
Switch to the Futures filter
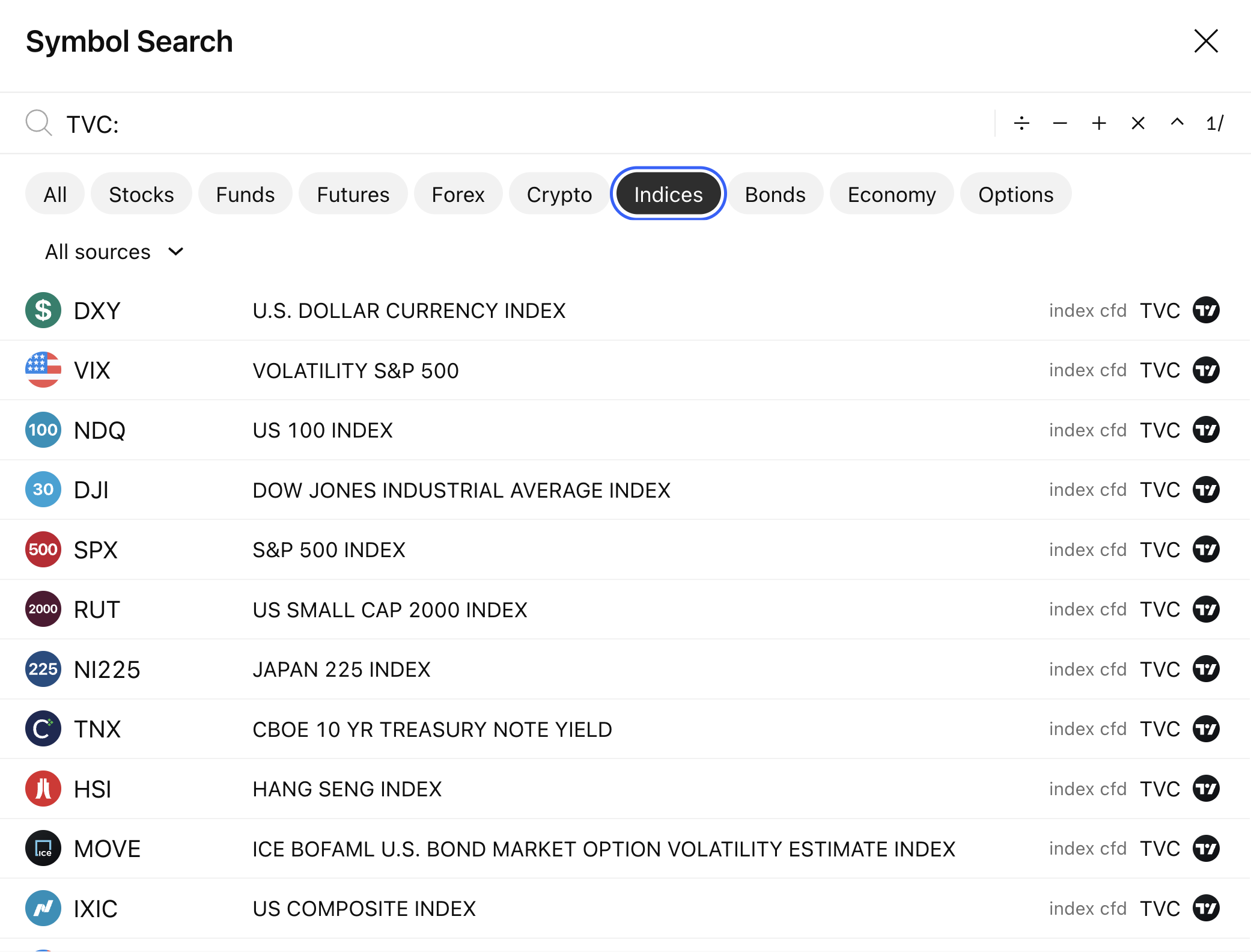click(353, 194)
